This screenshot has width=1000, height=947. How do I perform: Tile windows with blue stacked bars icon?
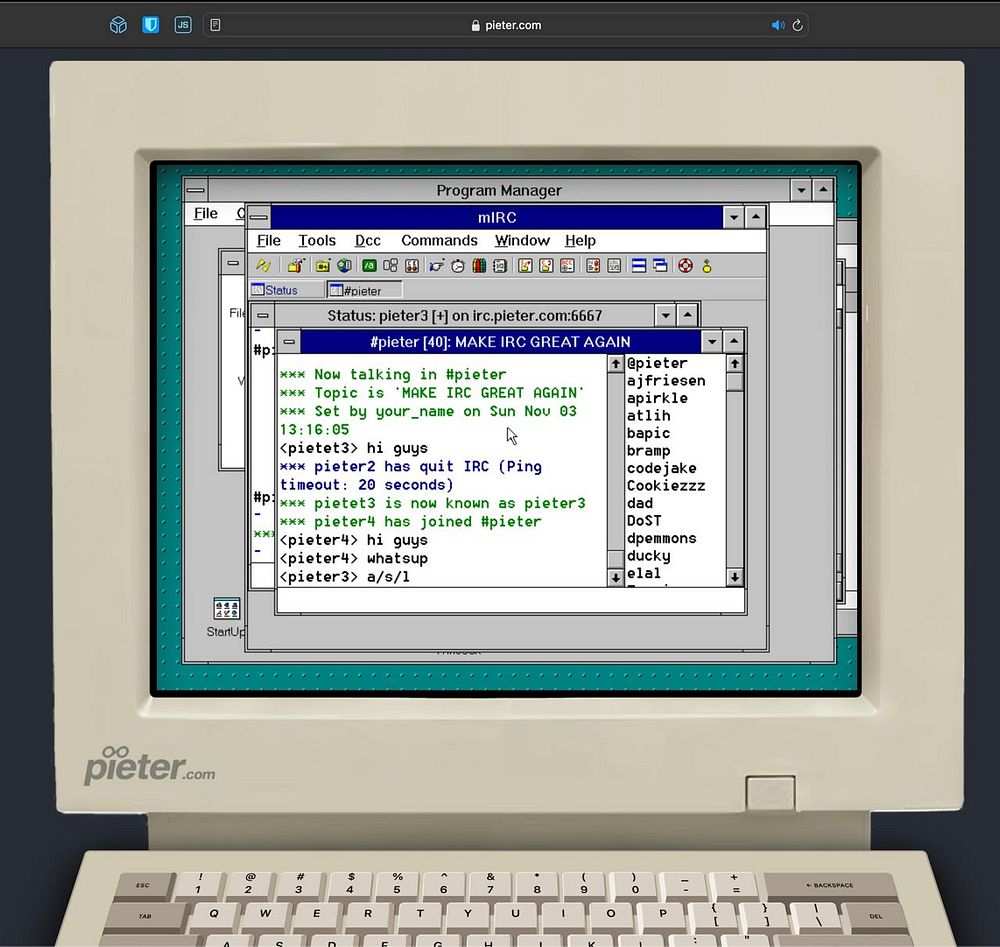(x=639, y=266)
